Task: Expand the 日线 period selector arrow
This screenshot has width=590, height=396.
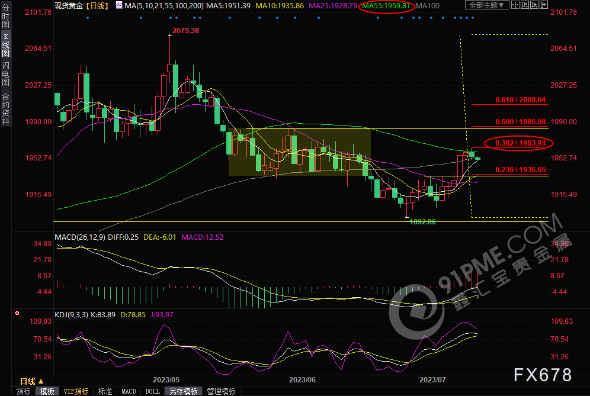Action: point(41,381)
